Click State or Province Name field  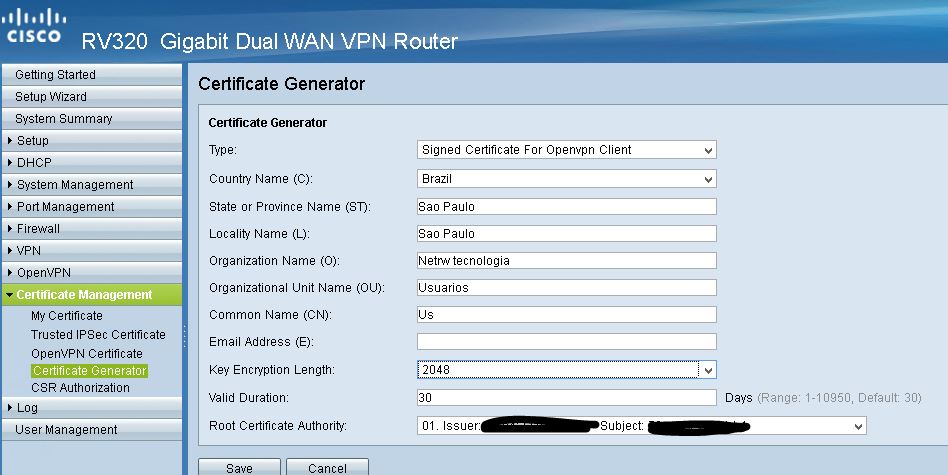[x=567, y=207]
